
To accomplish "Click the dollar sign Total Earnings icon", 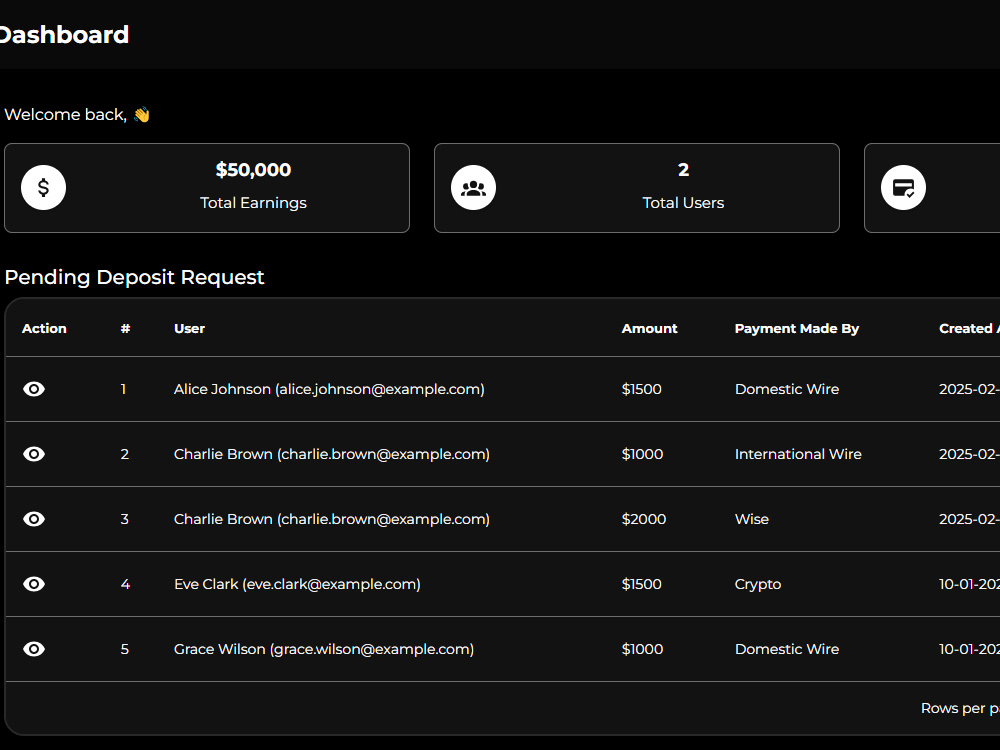I will (43, 188).
